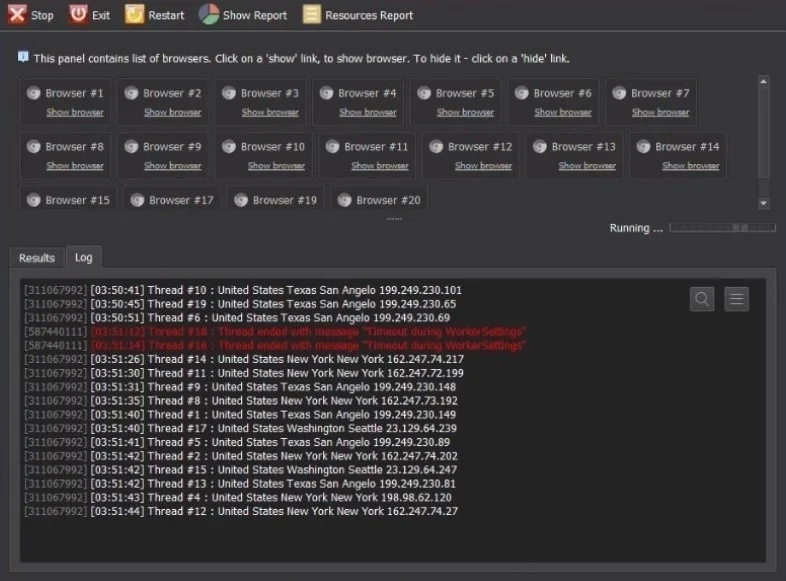Click the Browser #10 chrome icon
This screenshot has height=581, width=786.
pyautogui.click(x=229, y=146)
